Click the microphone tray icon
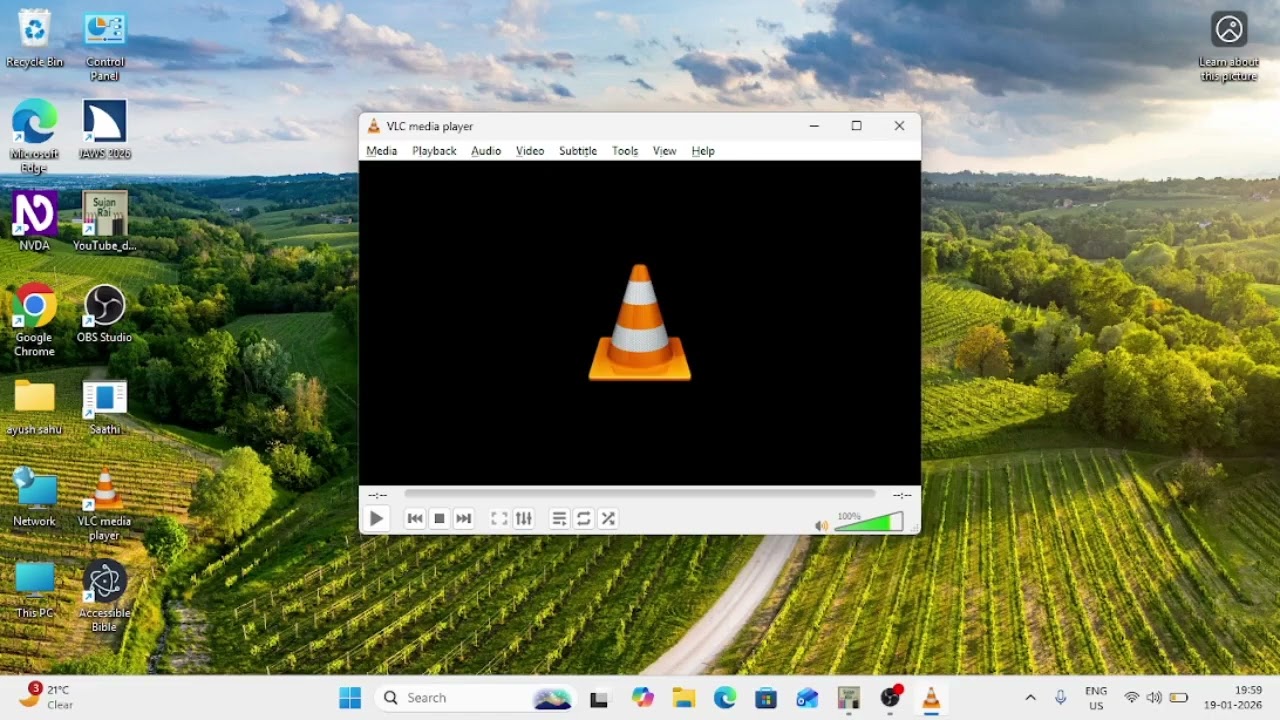 [x=1061, y=698]
